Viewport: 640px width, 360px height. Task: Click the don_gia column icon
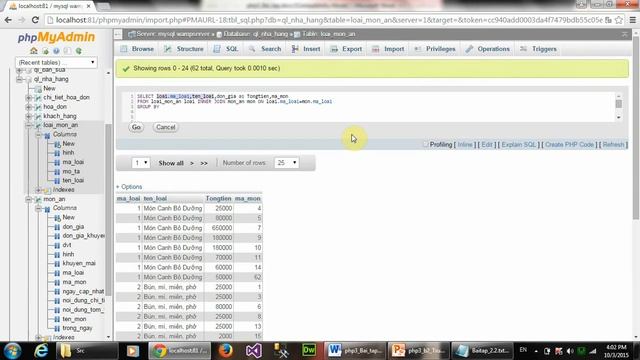(57, 227)
